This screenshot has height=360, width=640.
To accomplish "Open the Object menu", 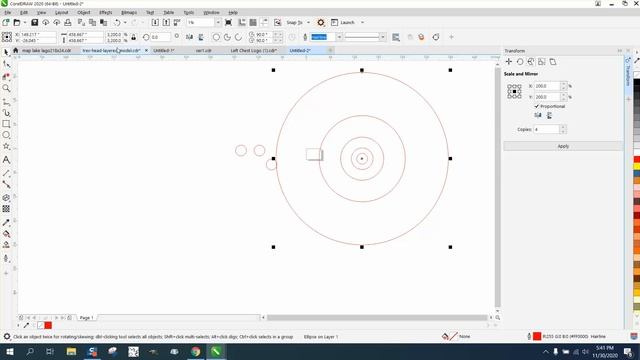I will click(x=84, y=13).
